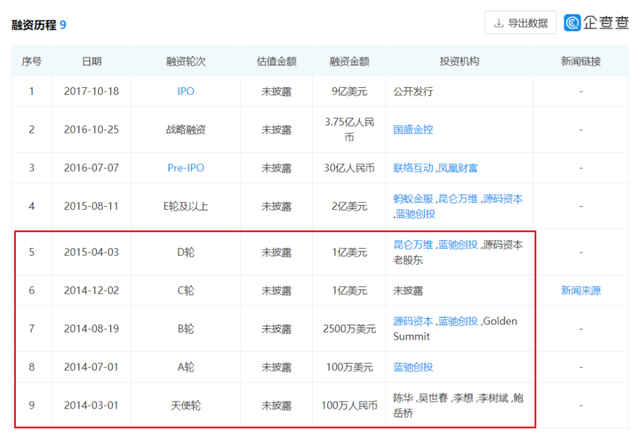Click the B轮 round cell
This screenshot has width=640, height=439.
(x=186, y=328)
